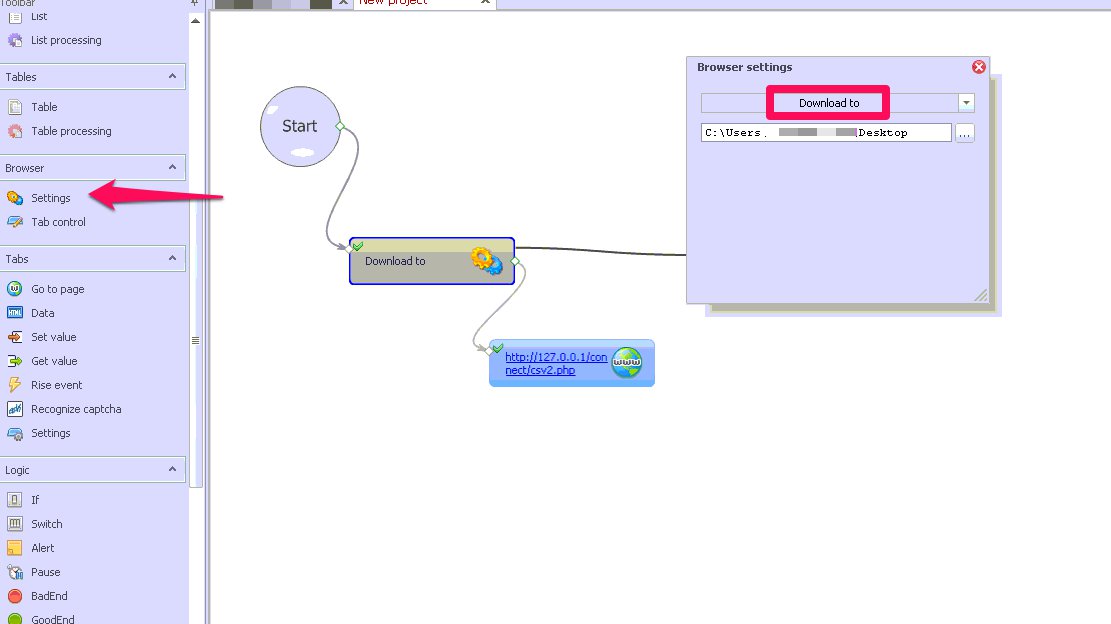Select the List processing tool icon
1111x624 pixels.
pos(15,40)
